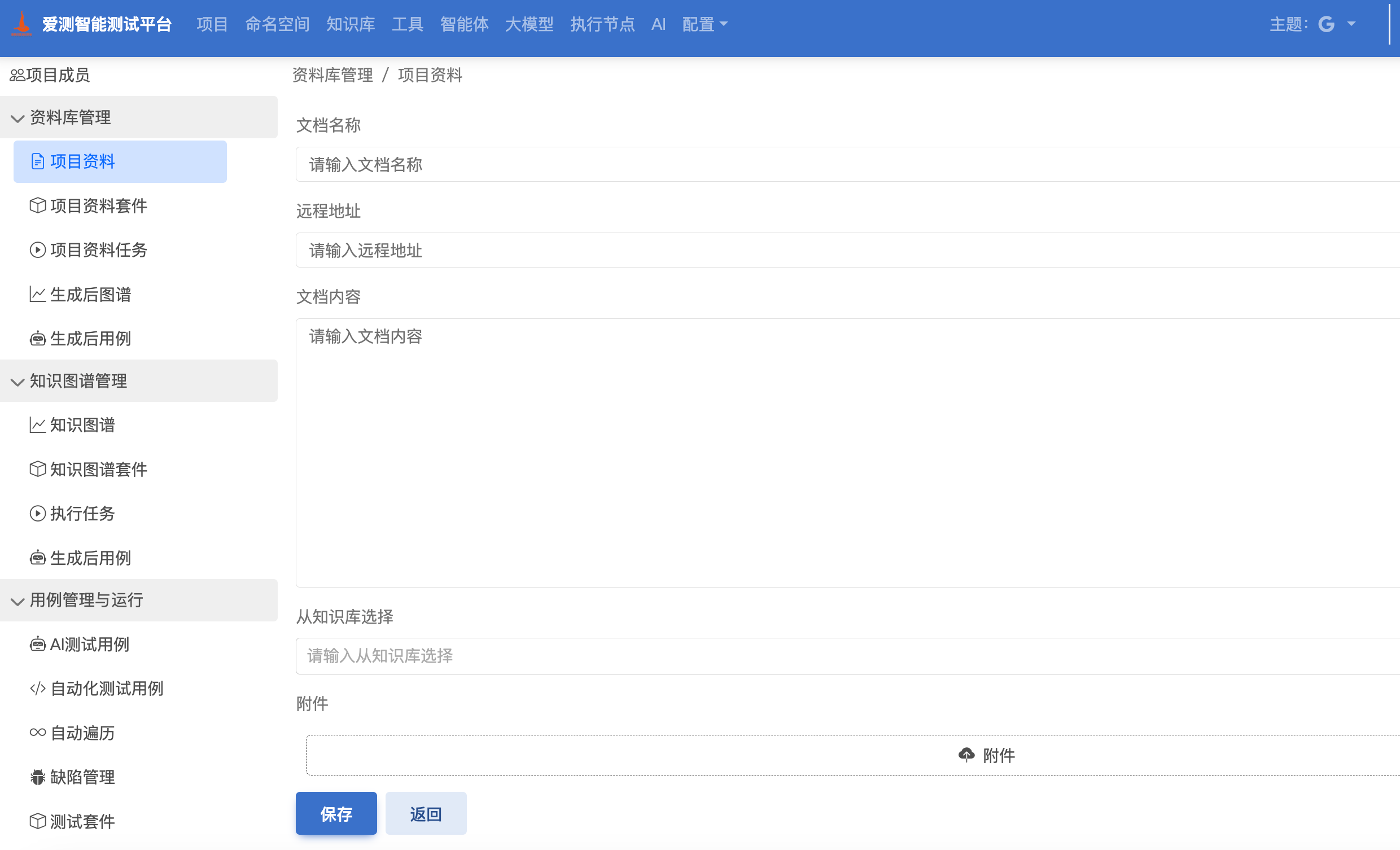The image size is (1400, 850).
Task: Select the 项目资料 document icon
Action: [x=37, y=161]
